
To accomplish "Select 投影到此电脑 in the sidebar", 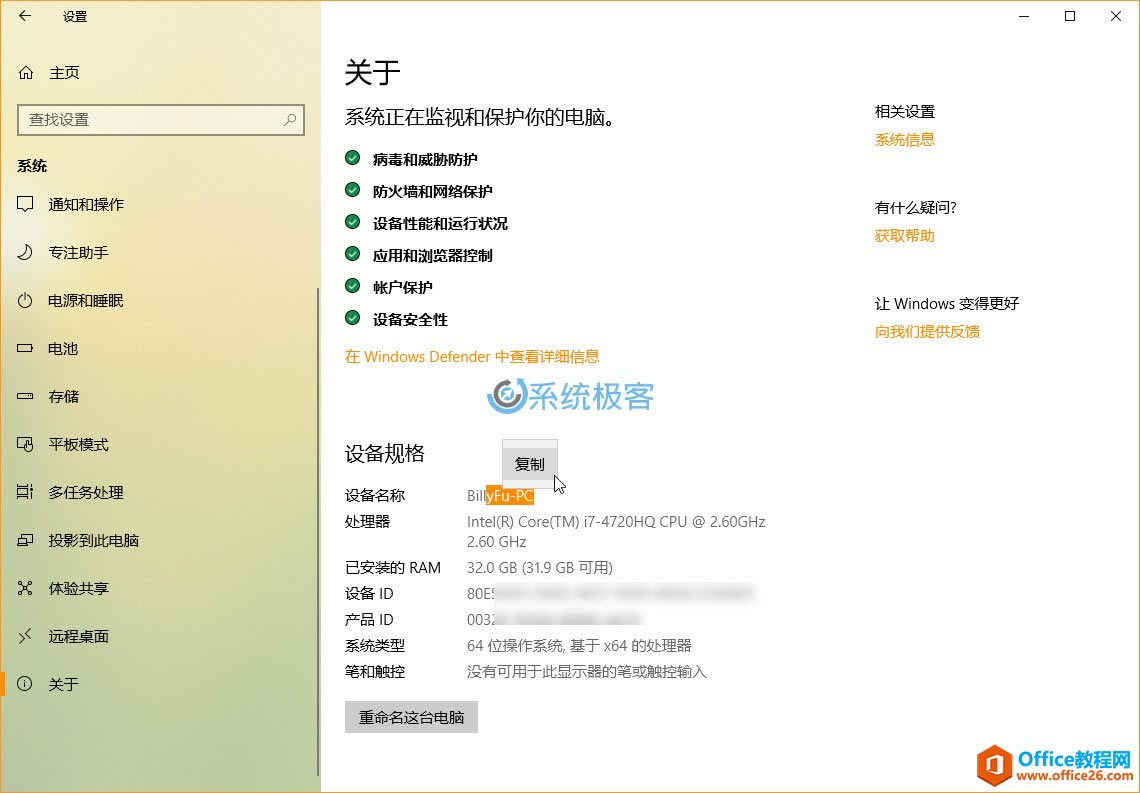I will pyautogui.click(x=159, y=540).
